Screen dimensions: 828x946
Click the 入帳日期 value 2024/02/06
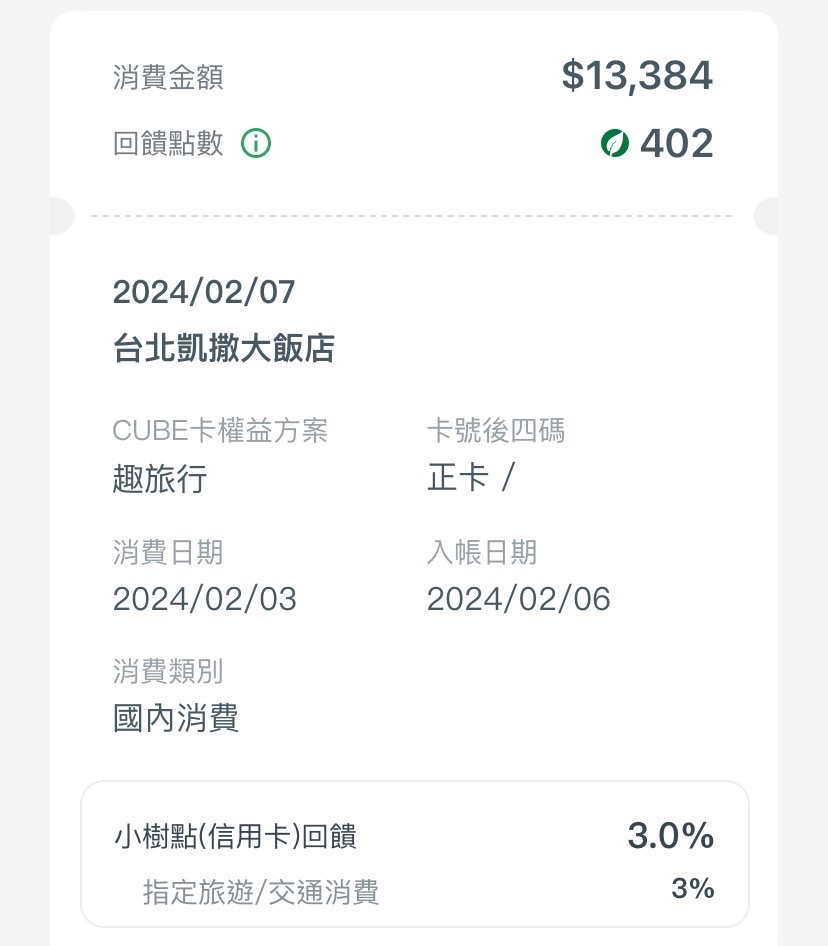(518, 599)
